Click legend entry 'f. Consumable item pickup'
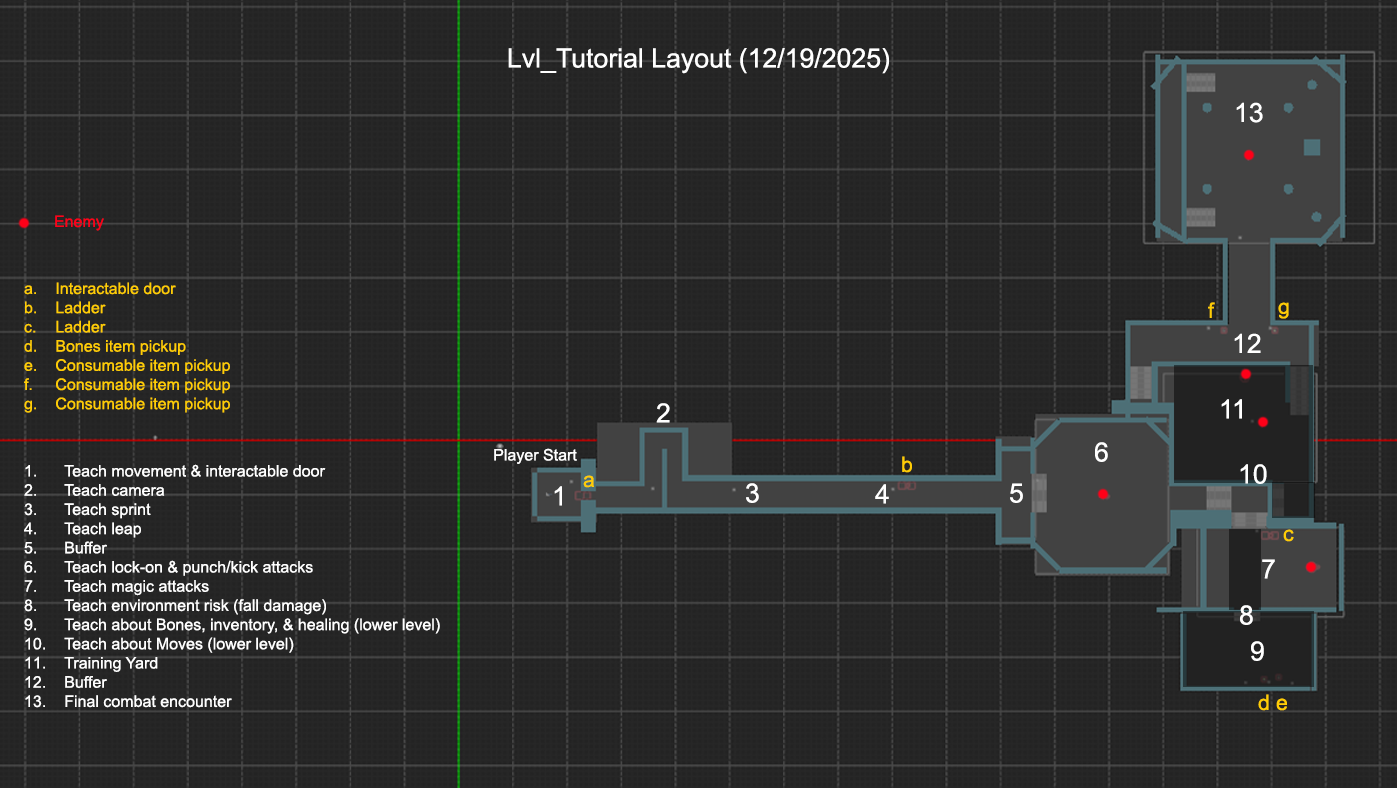1397x788 pixels. (127, 385)
